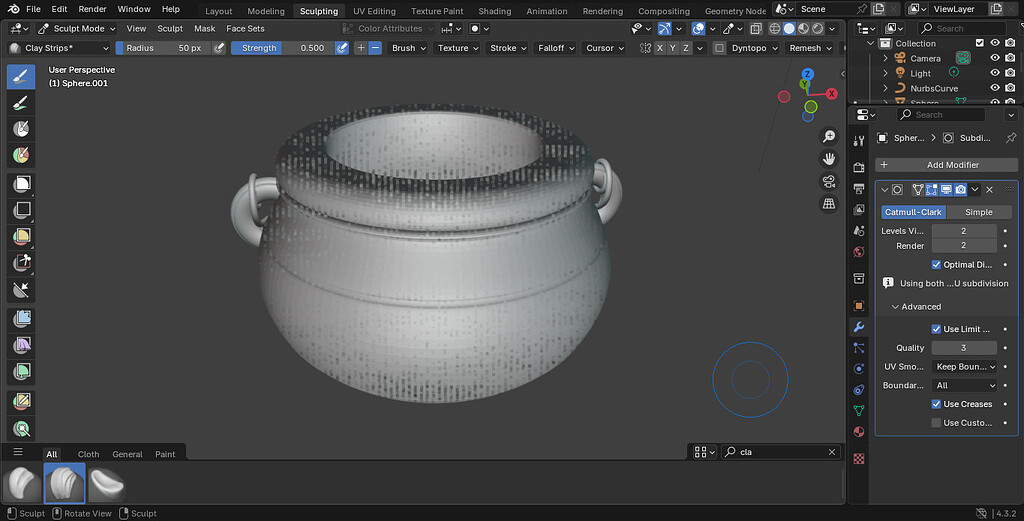Click the pan view hand icon

(829, 159)
